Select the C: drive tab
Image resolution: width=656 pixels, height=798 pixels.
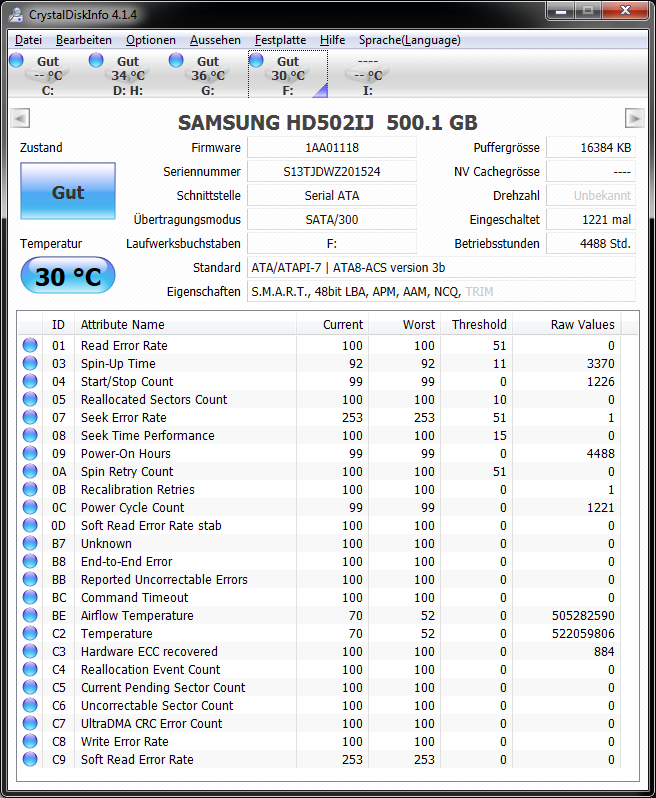click(48, 75)
